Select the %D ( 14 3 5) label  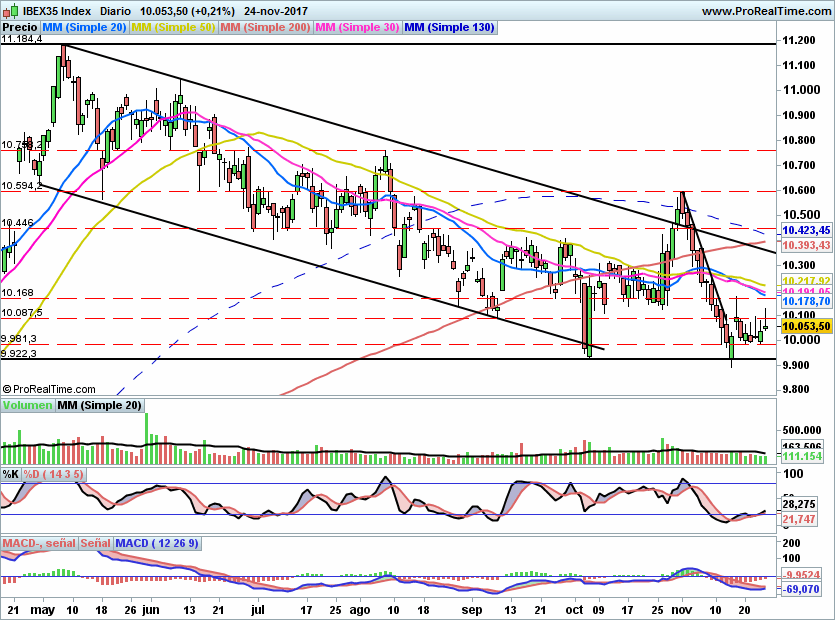coord(53,474)
